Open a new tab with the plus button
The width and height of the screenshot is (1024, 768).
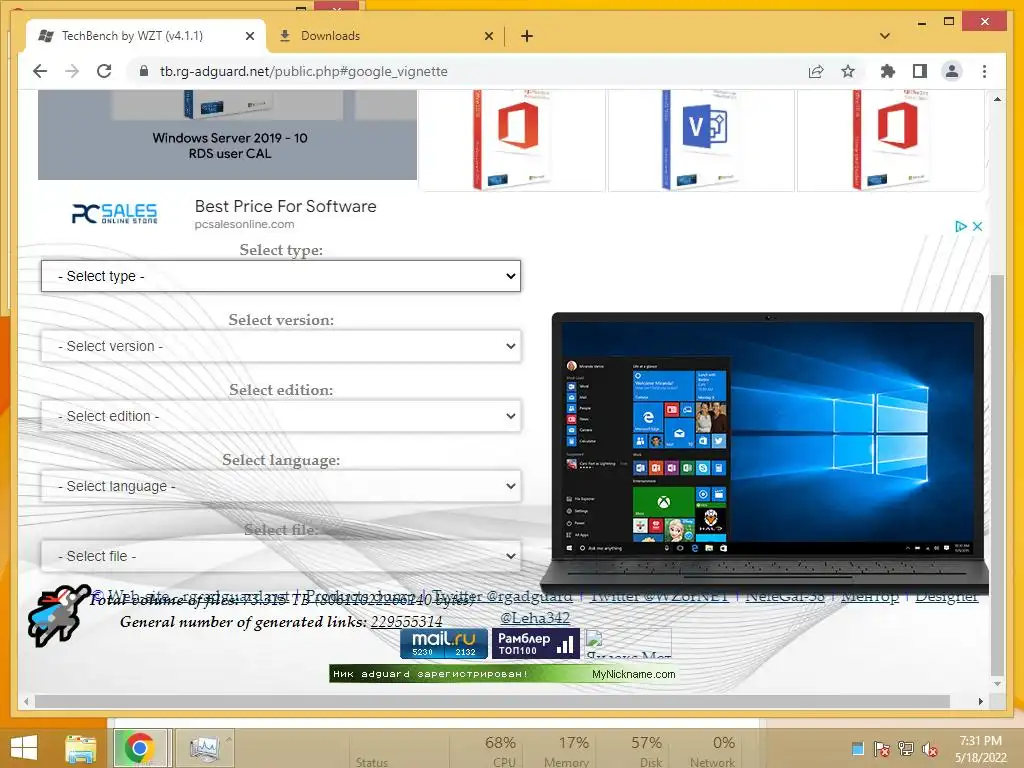[526, 36]
